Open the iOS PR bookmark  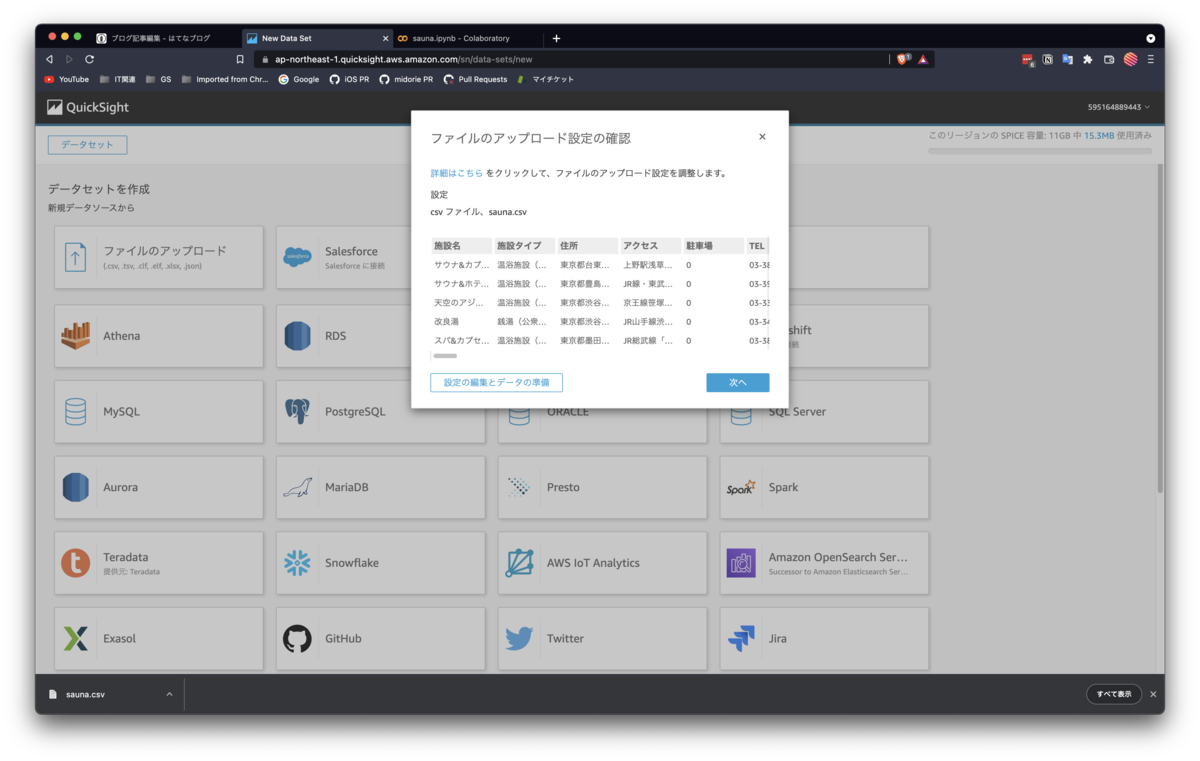point(349,79)
